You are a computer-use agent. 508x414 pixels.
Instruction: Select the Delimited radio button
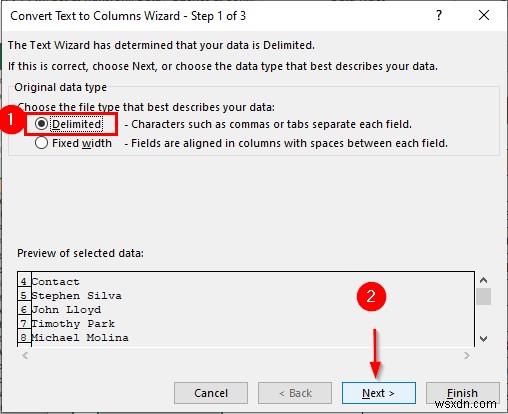41,124
